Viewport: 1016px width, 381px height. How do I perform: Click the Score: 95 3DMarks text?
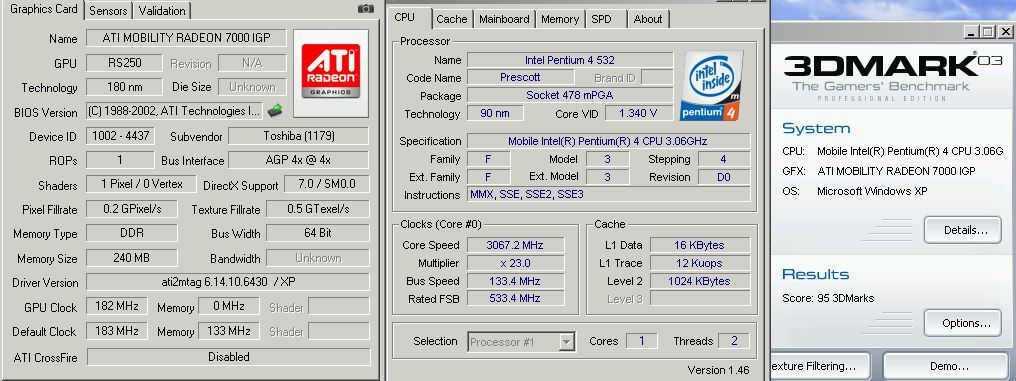[x=828, y=298]
